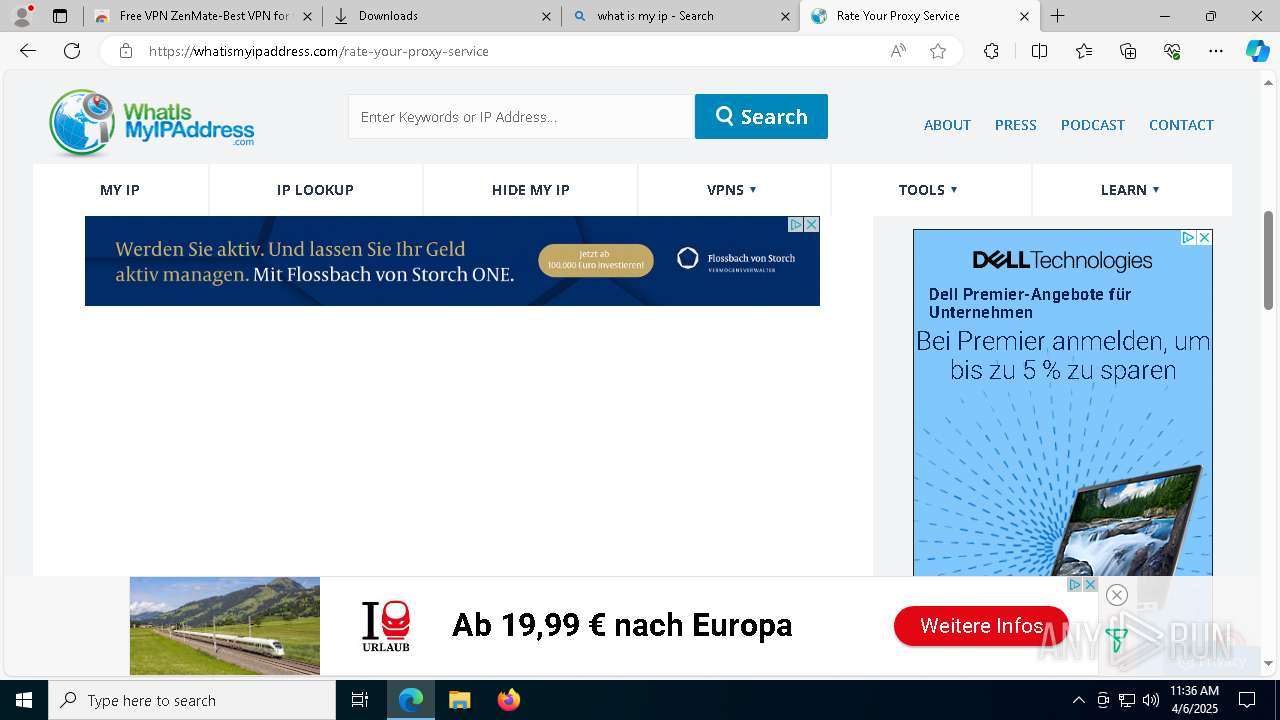Add page to favorites with star icon
1280x720 pixels.
(x=938, y=51)
